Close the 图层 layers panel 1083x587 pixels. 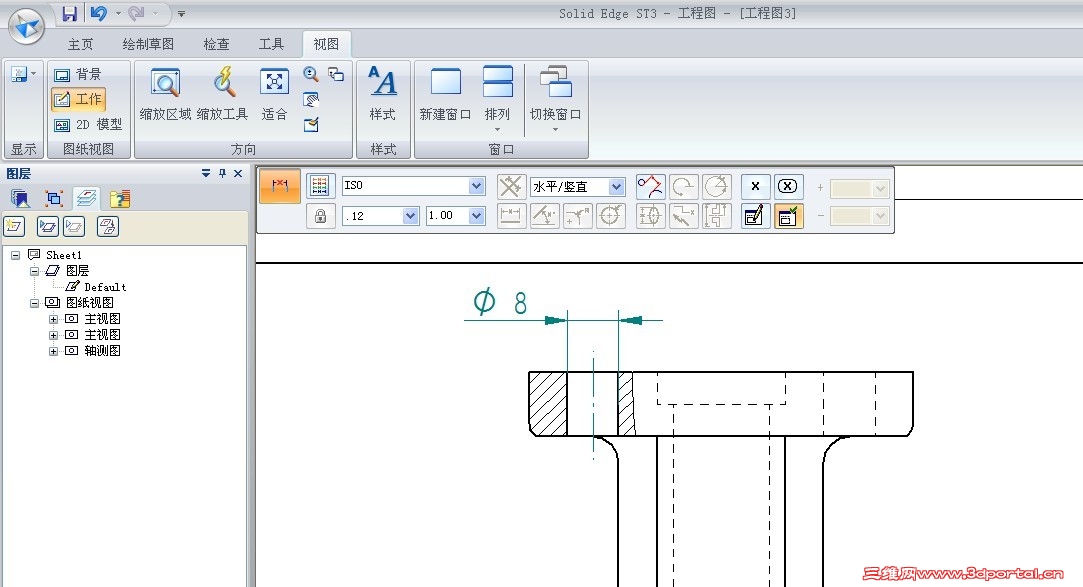pos(238,173)
